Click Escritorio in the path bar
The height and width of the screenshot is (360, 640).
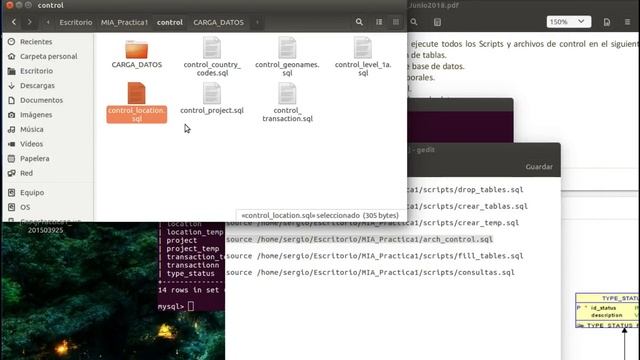[76, 22]
